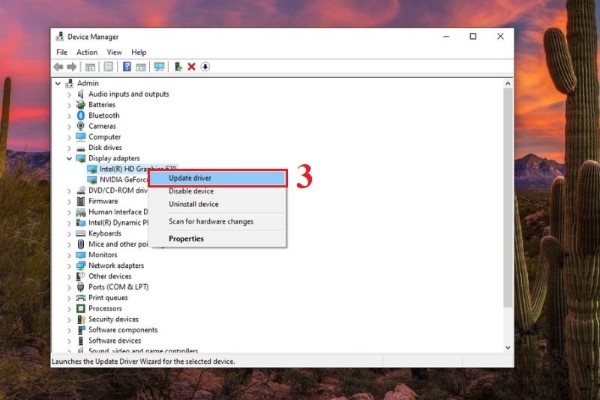
Task: Select the Monitors tree item
Action: click(103, 255)
